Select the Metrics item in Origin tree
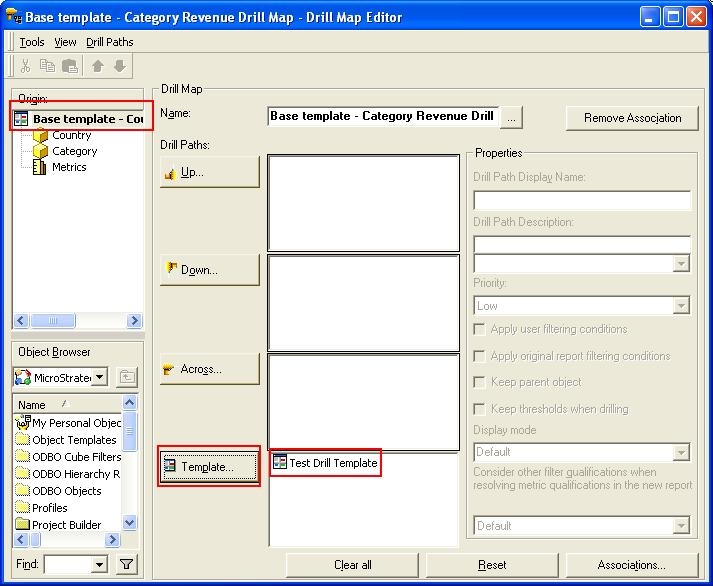This screenshot has width=713, height=586. (69, 167)
